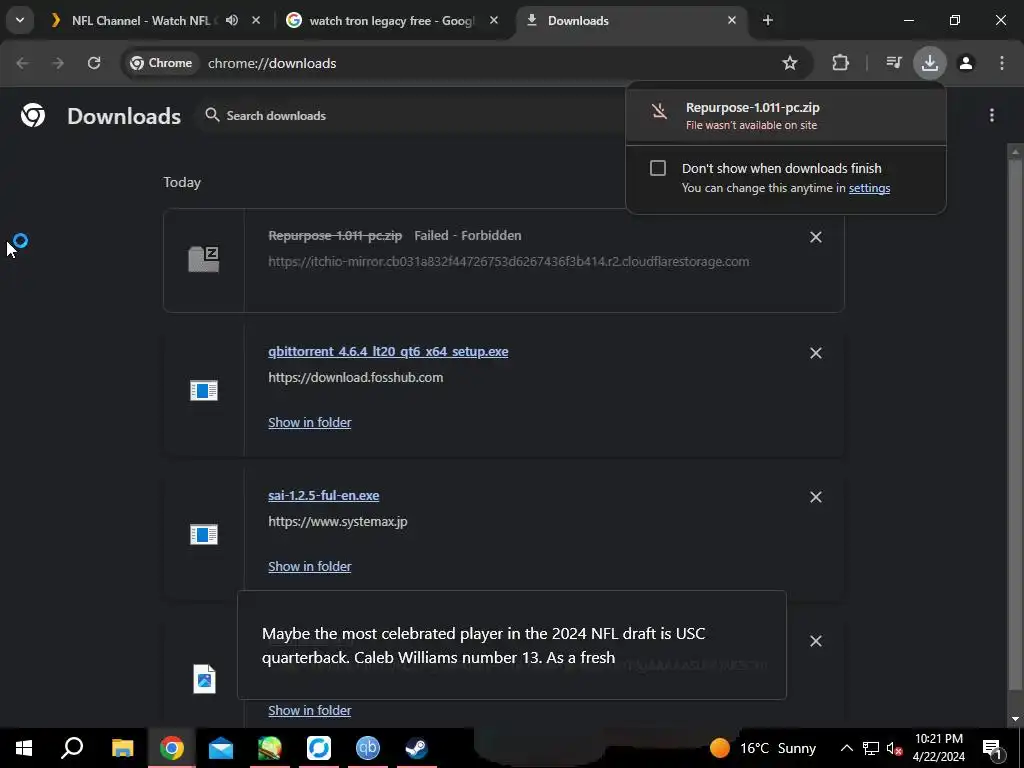The width and height of the screenshot is (1024, 768).
Task: Show the image file in folder
Action: (310, 711)
